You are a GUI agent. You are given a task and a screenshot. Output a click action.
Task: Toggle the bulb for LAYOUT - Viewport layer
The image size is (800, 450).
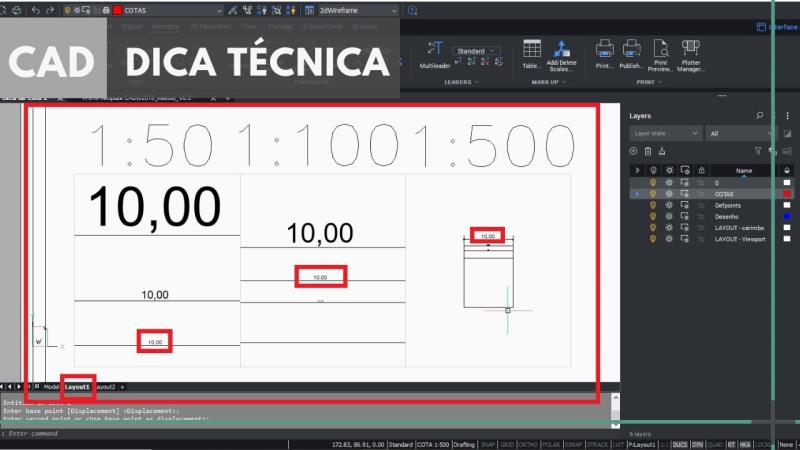[x=653, y=239]
